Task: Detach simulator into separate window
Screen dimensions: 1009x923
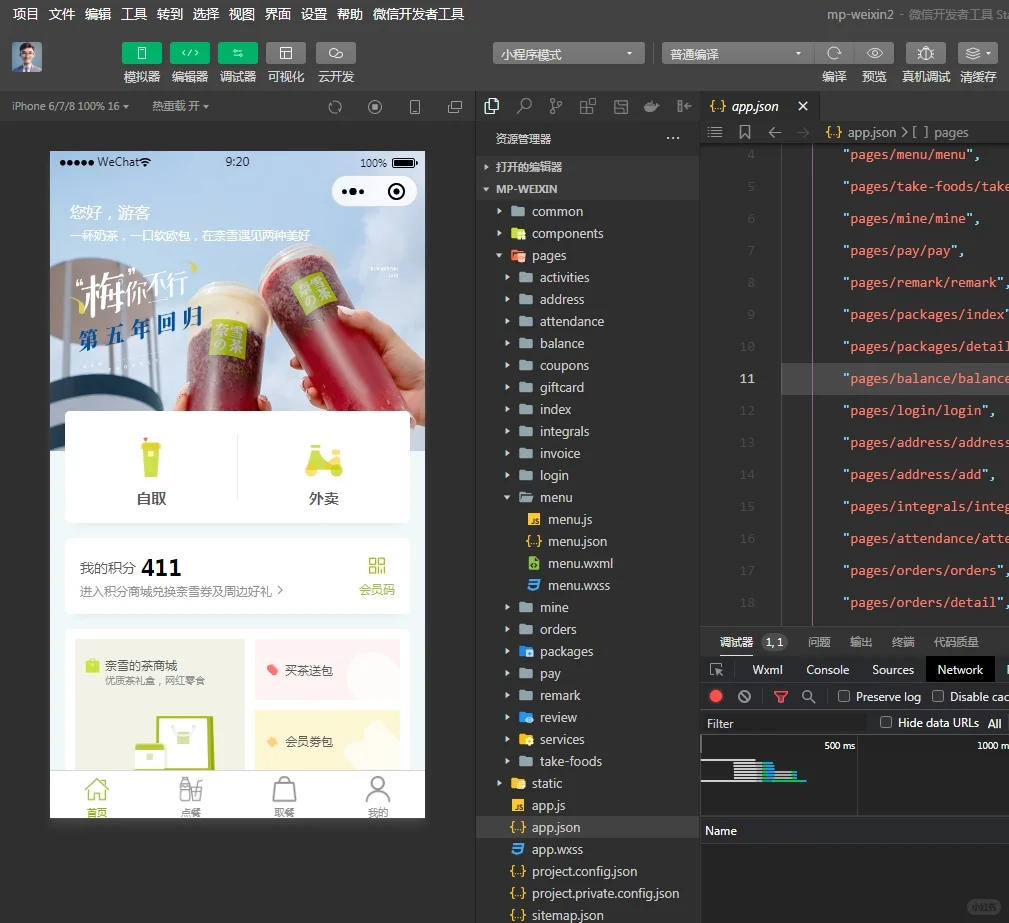Action: point(455,107)
